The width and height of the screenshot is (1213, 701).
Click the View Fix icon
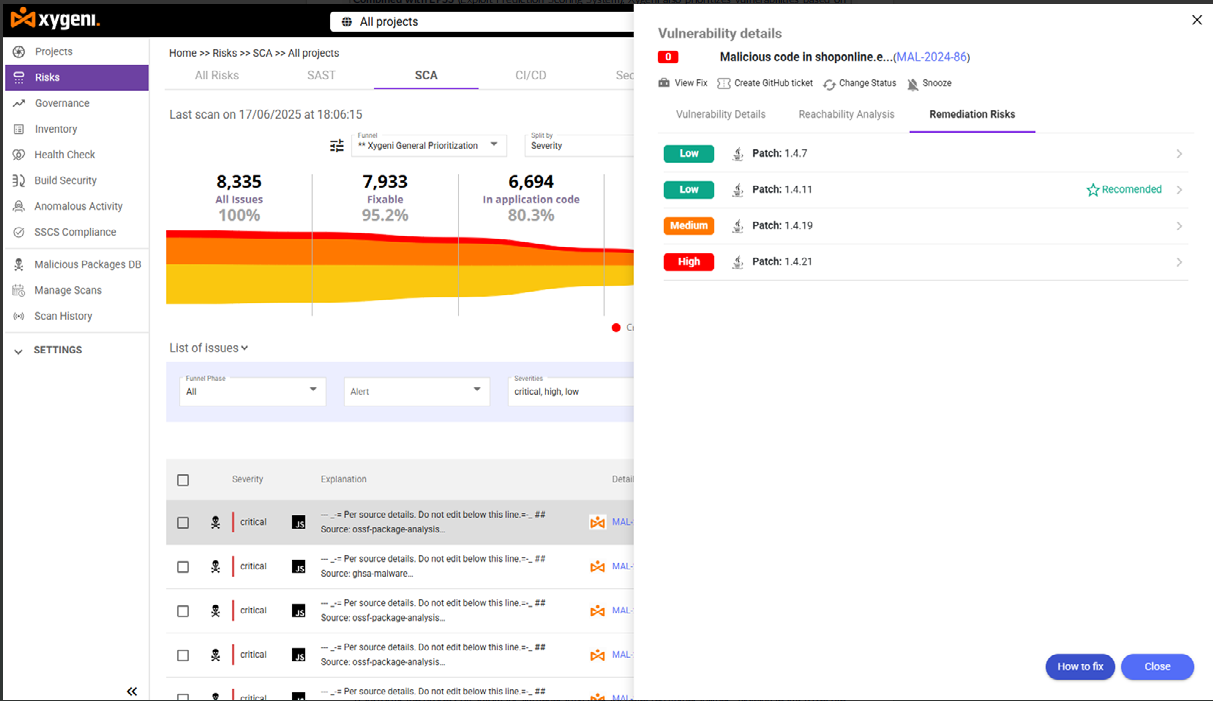click(664, 83)
